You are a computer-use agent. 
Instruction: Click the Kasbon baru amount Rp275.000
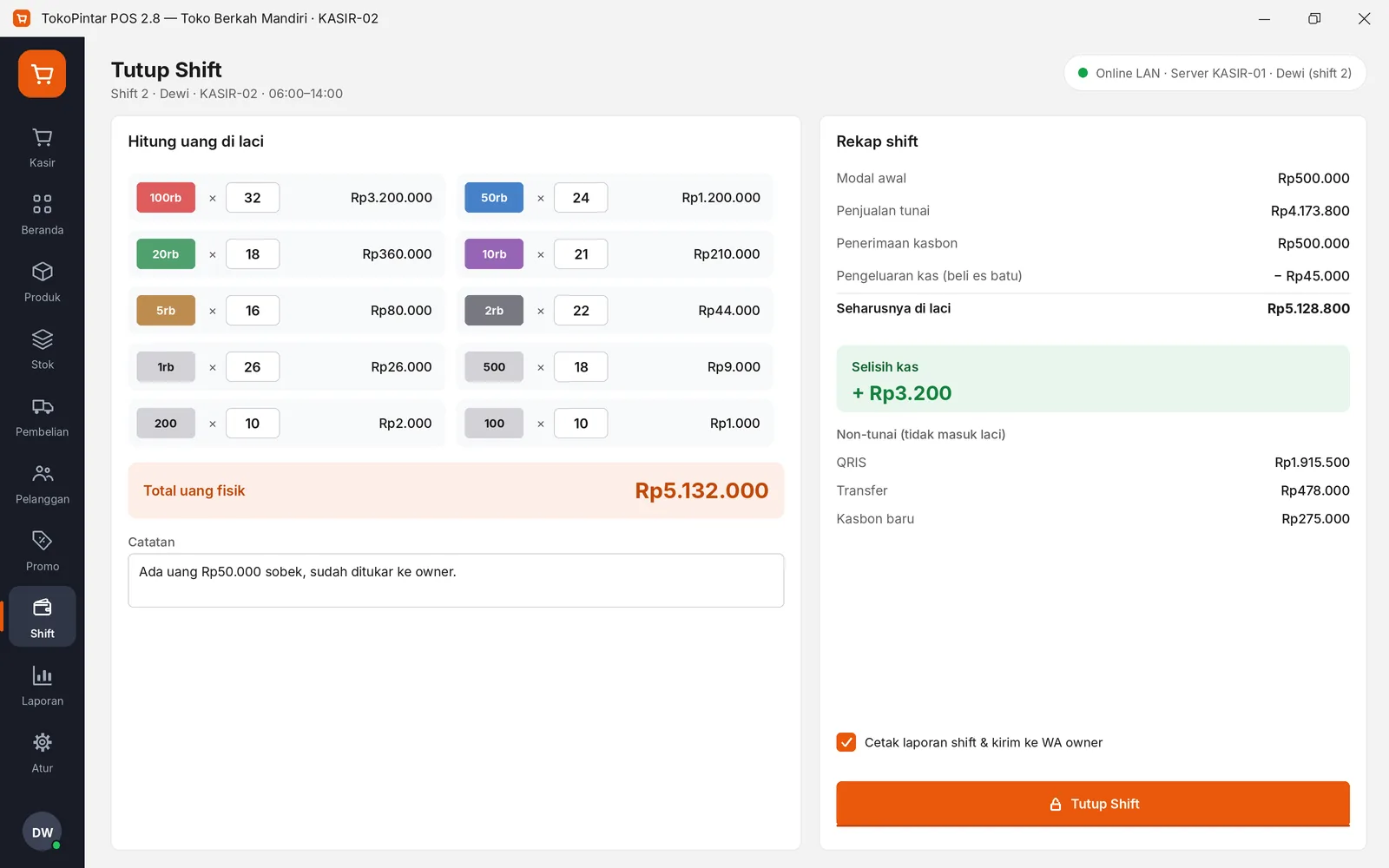(1315, 519)
